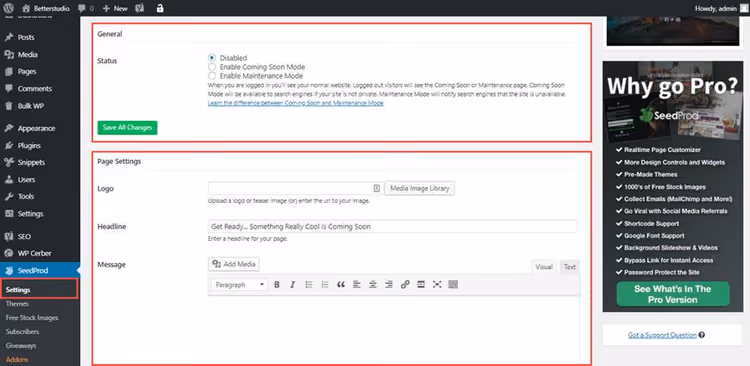The height and width of the screenshot is (366, 750).
Task: Click the Add Media button
Action: [x=234, y=264]
